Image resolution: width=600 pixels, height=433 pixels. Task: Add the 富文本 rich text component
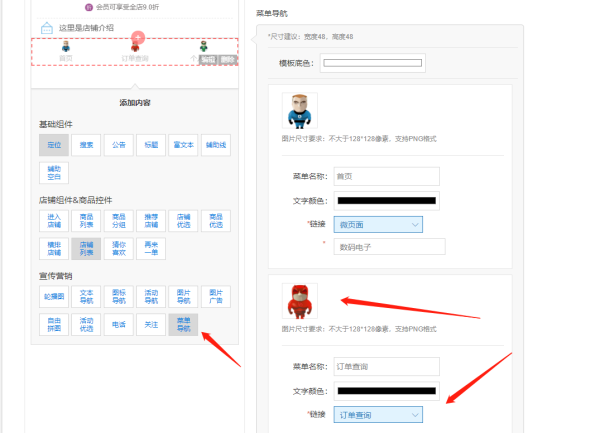(182, 145)
